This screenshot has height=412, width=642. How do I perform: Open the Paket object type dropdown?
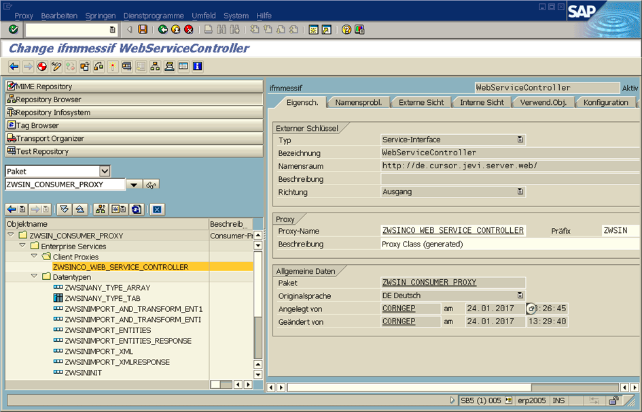tap(104, 172)
